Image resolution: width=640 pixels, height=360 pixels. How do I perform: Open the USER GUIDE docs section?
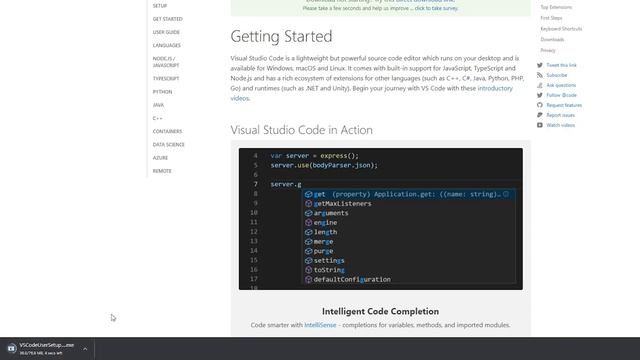[166, 32]
